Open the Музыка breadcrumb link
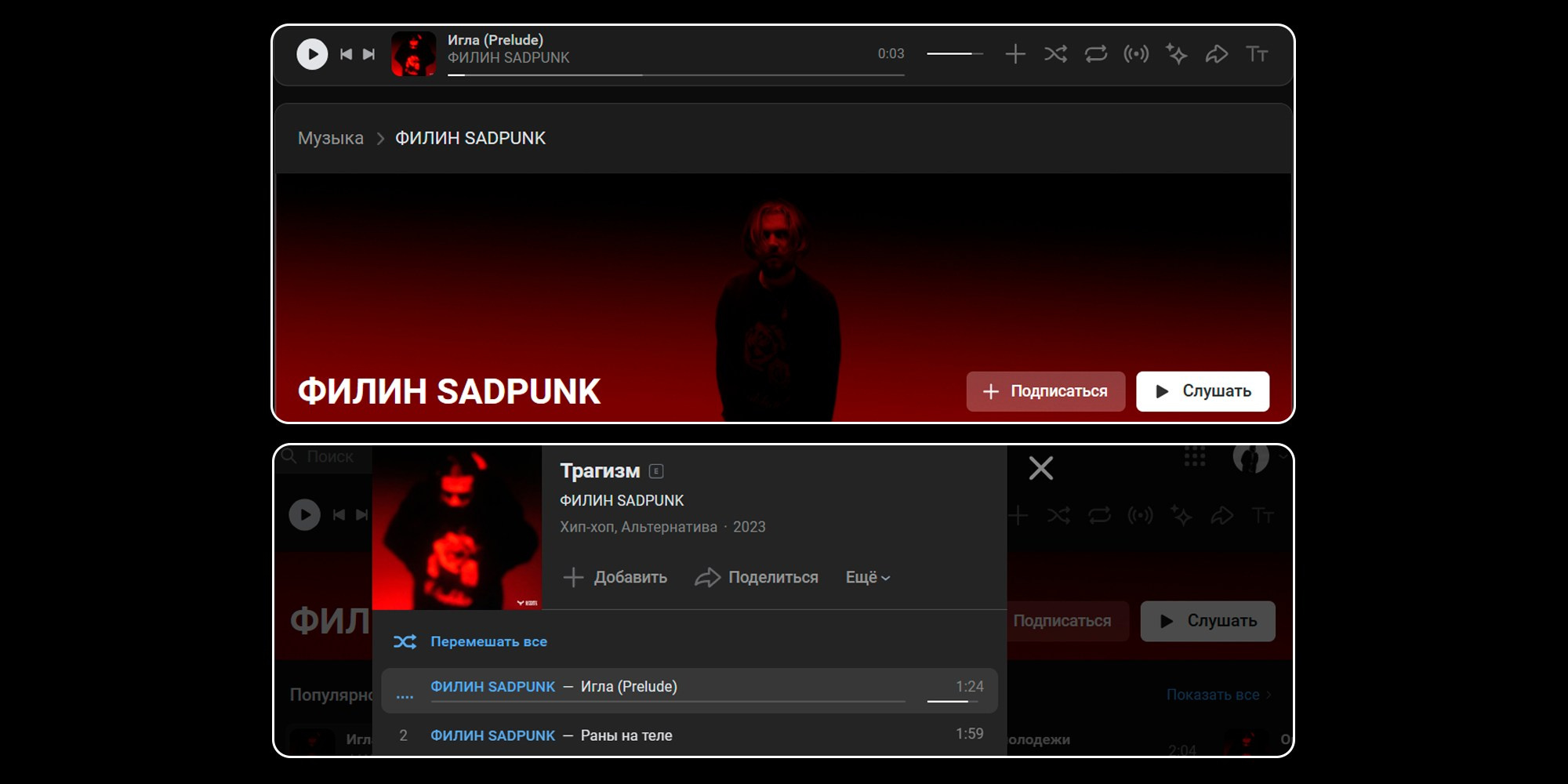Viewport: 1568px width, 784px height. 329,138
